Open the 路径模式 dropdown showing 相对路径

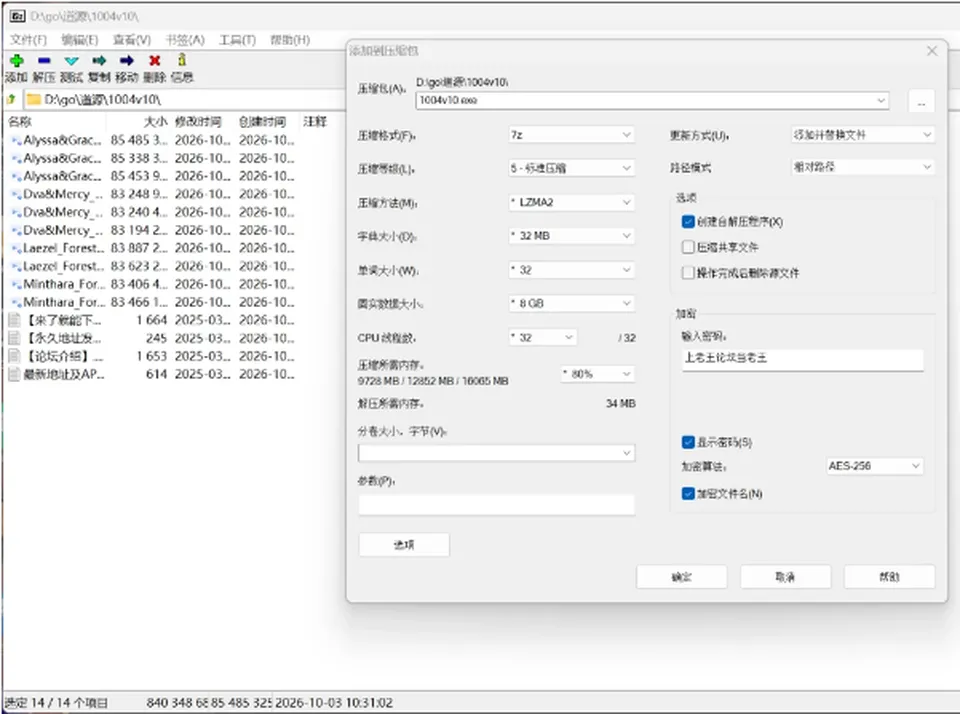(863, 167)
